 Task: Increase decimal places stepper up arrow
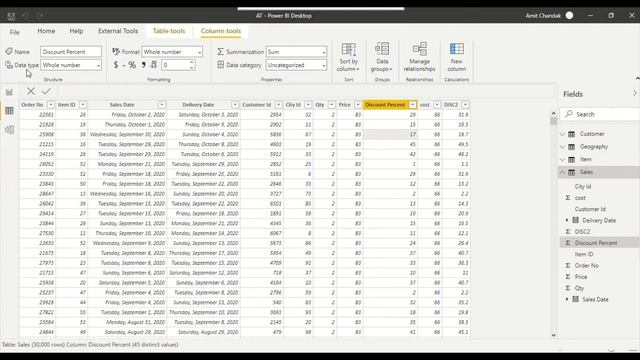pyautogui.click(x=191, y=62)
